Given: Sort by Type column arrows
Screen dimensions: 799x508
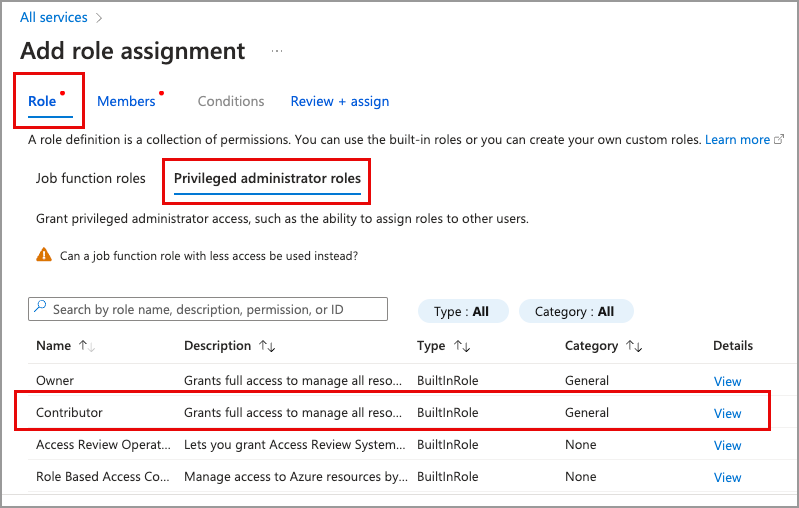Looking at the screenshot, I should click(462, 346).
